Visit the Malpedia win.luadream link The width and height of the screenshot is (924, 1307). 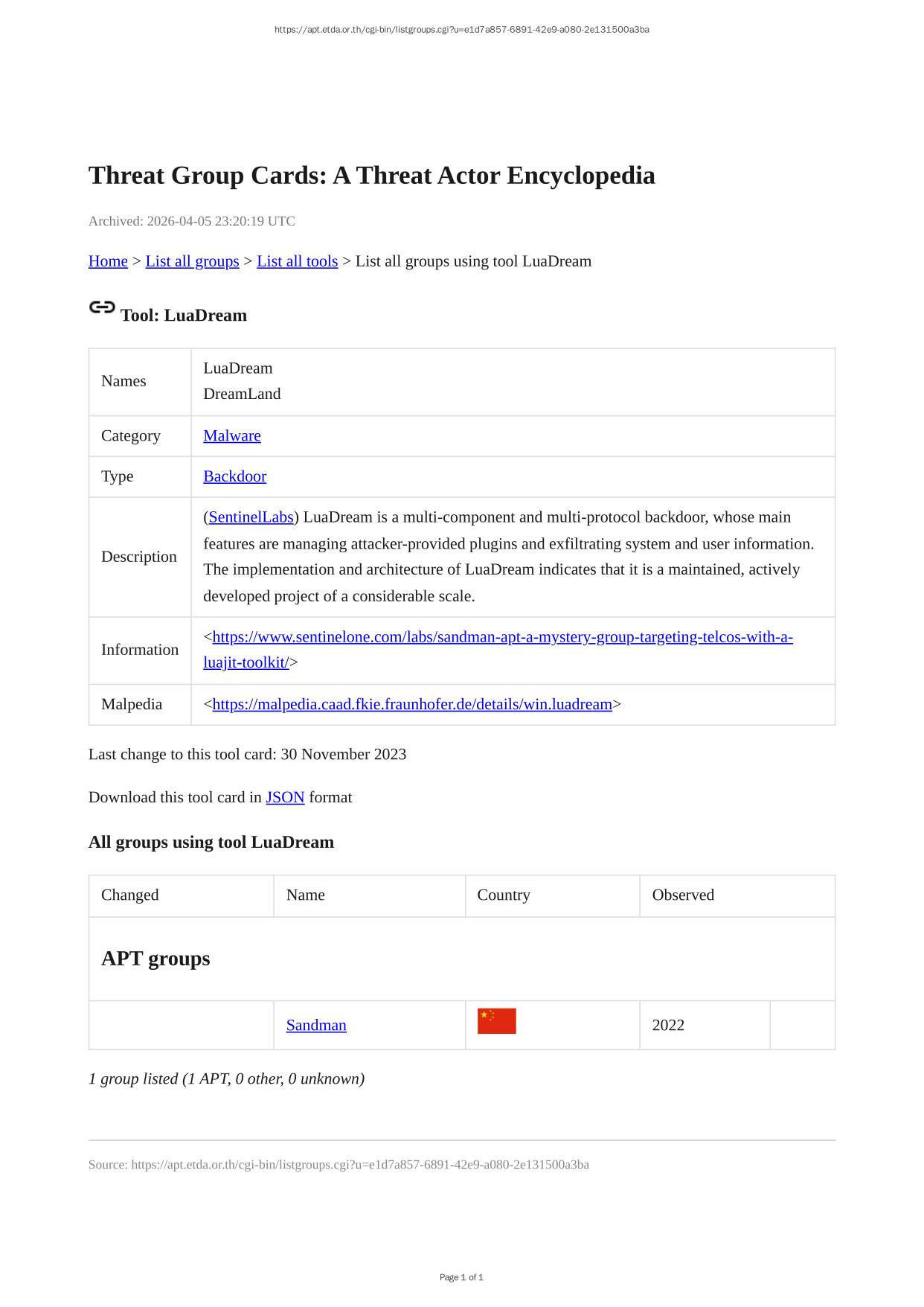[412, 704]
